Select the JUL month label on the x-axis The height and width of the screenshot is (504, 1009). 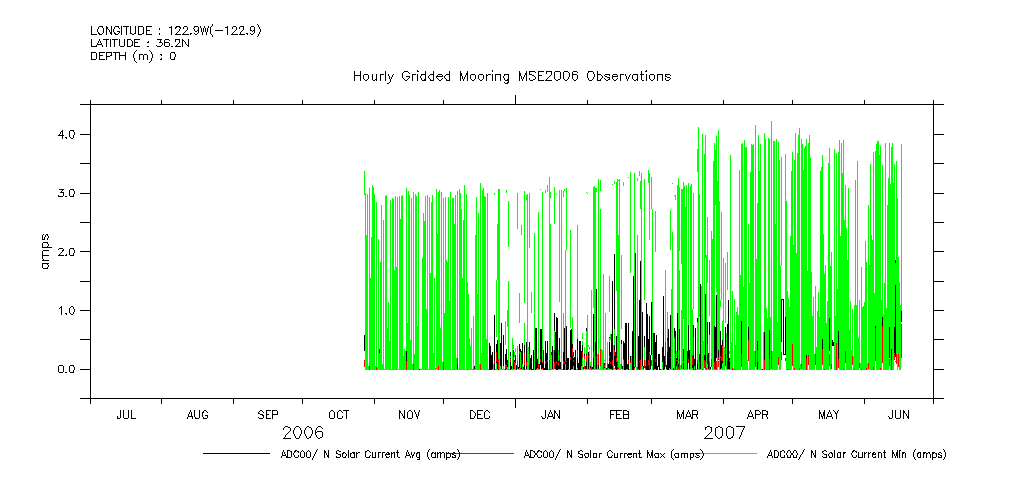(x=126, y=414)
